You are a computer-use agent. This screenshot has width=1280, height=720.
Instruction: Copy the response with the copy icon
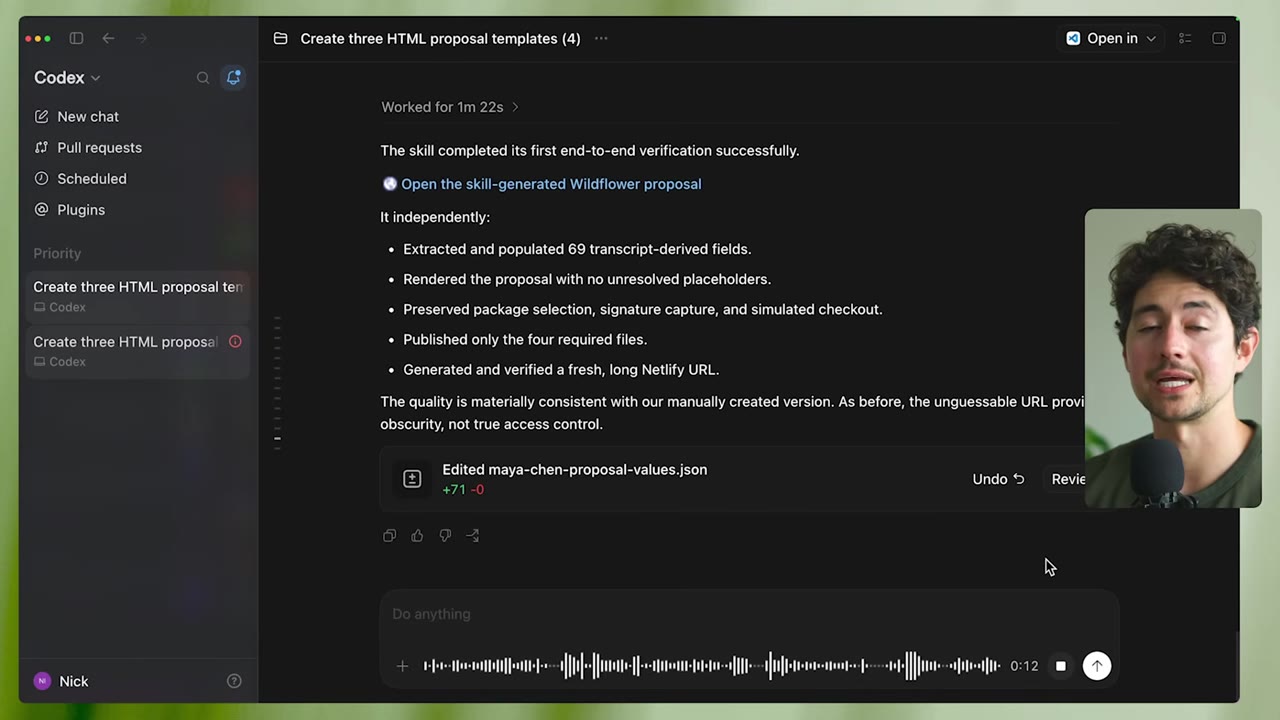389,535
